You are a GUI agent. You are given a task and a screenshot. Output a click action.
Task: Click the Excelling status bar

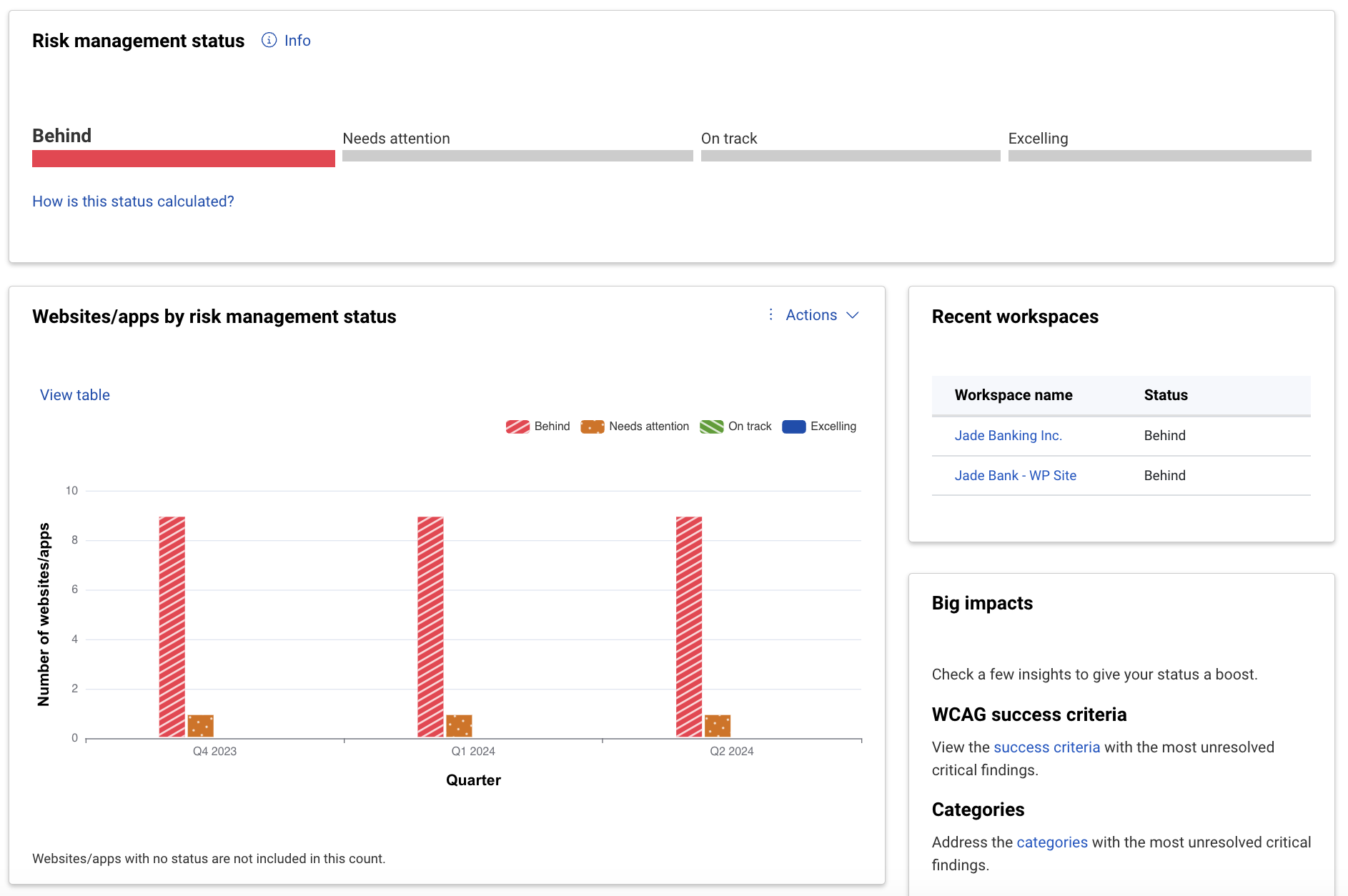[x=1159, y=156]
